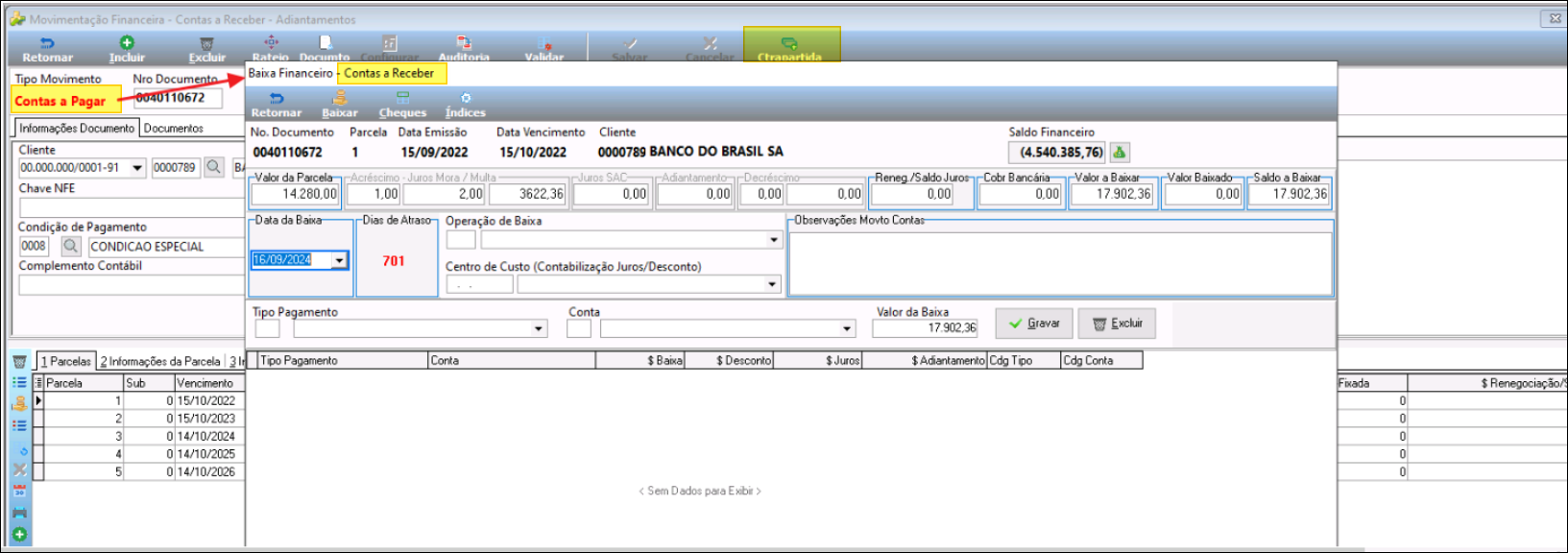
Task: Select the 1 Parcelas tab
Action: pos(65,361)
